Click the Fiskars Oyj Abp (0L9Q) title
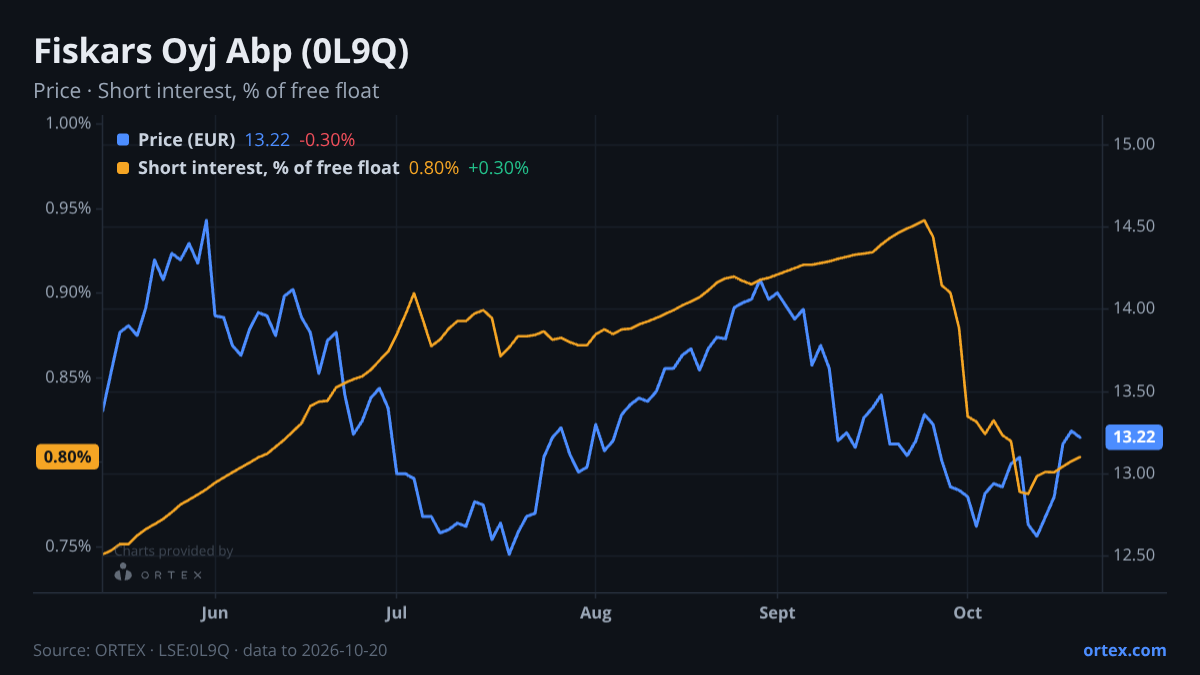 [221, 52]
